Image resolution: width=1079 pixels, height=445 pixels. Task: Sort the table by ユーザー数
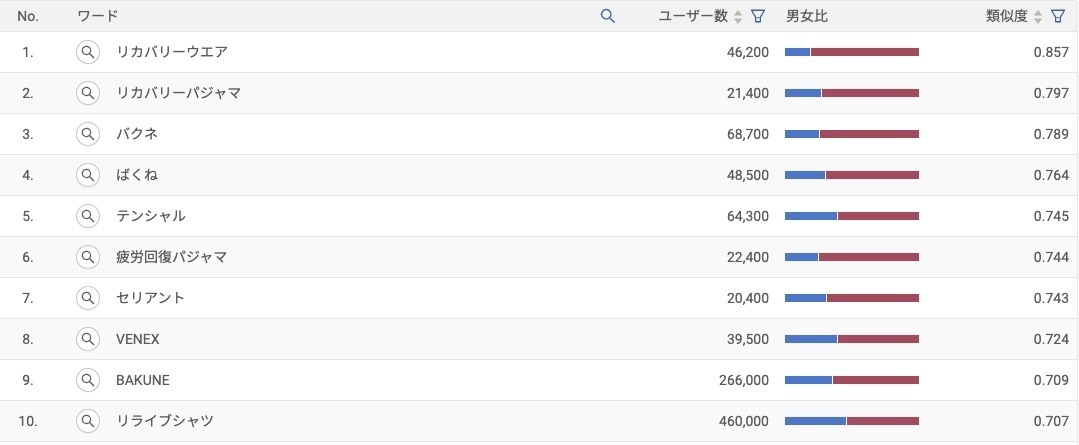click(738, 16)
